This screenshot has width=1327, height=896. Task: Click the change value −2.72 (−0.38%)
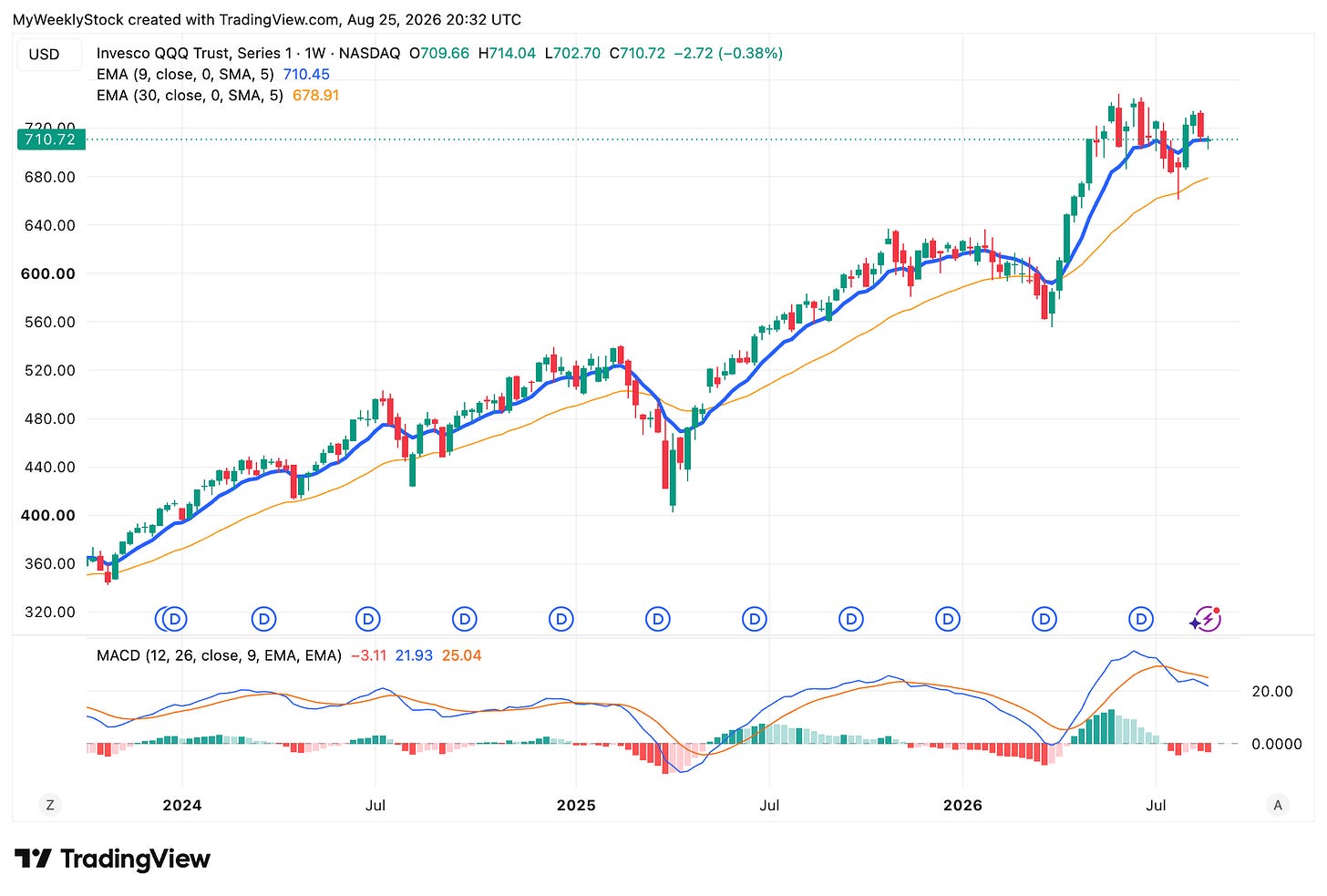728,53
